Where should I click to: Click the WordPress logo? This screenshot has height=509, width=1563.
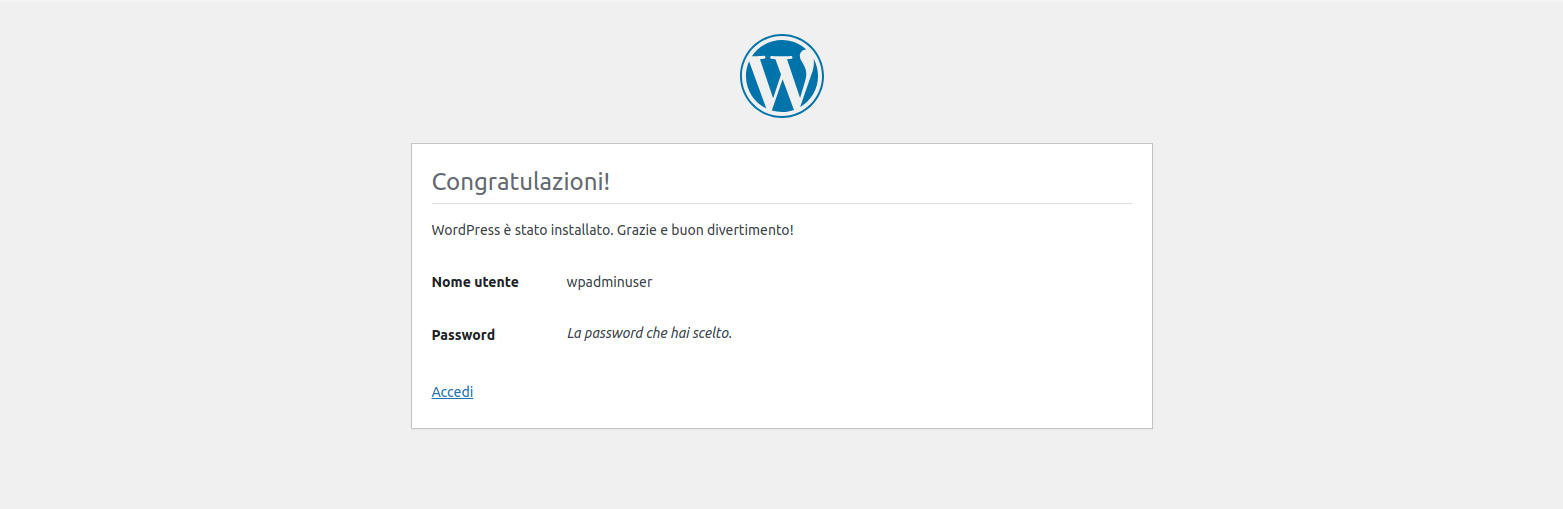click(x=781, y=76)
